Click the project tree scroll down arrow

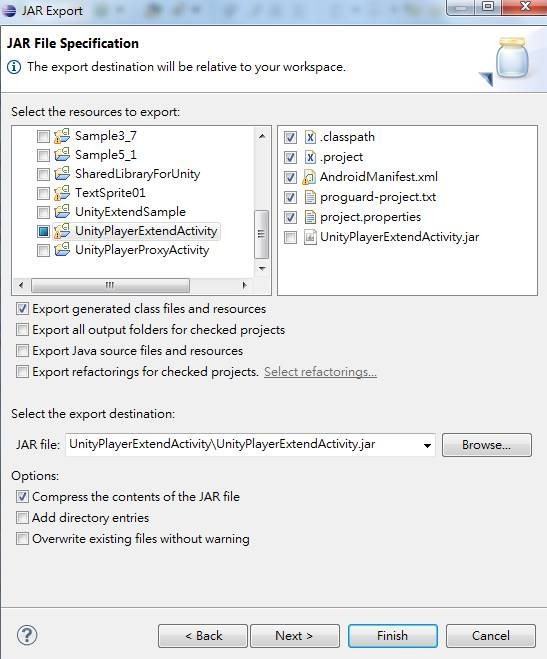pyautogui.click(x=262, y=268)
